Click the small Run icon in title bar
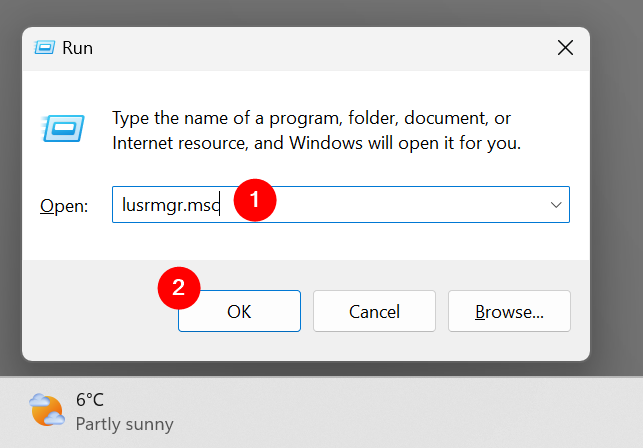Viewport: 643px width, 448px height. coord(45,47)
